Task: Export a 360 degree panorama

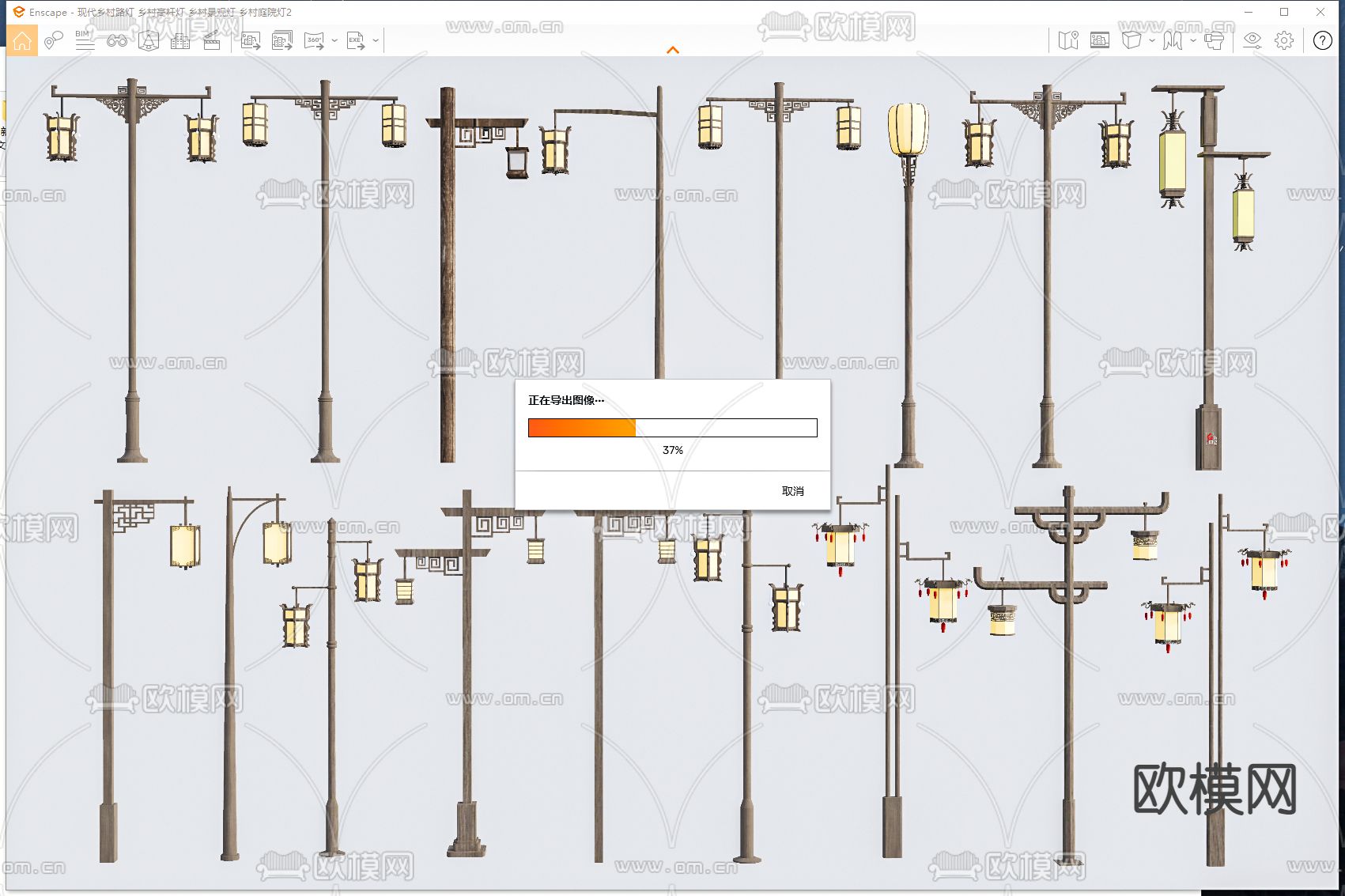Action: (315, 40)
